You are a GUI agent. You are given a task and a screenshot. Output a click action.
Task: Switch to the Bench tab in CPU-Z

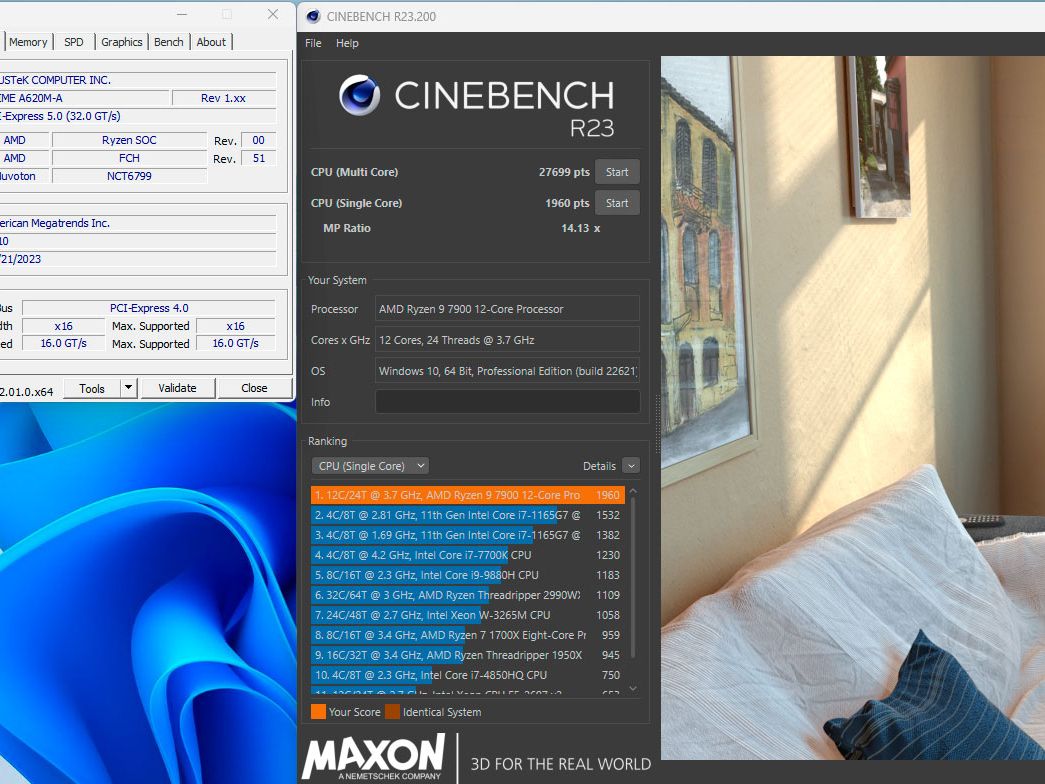[168, 42]
